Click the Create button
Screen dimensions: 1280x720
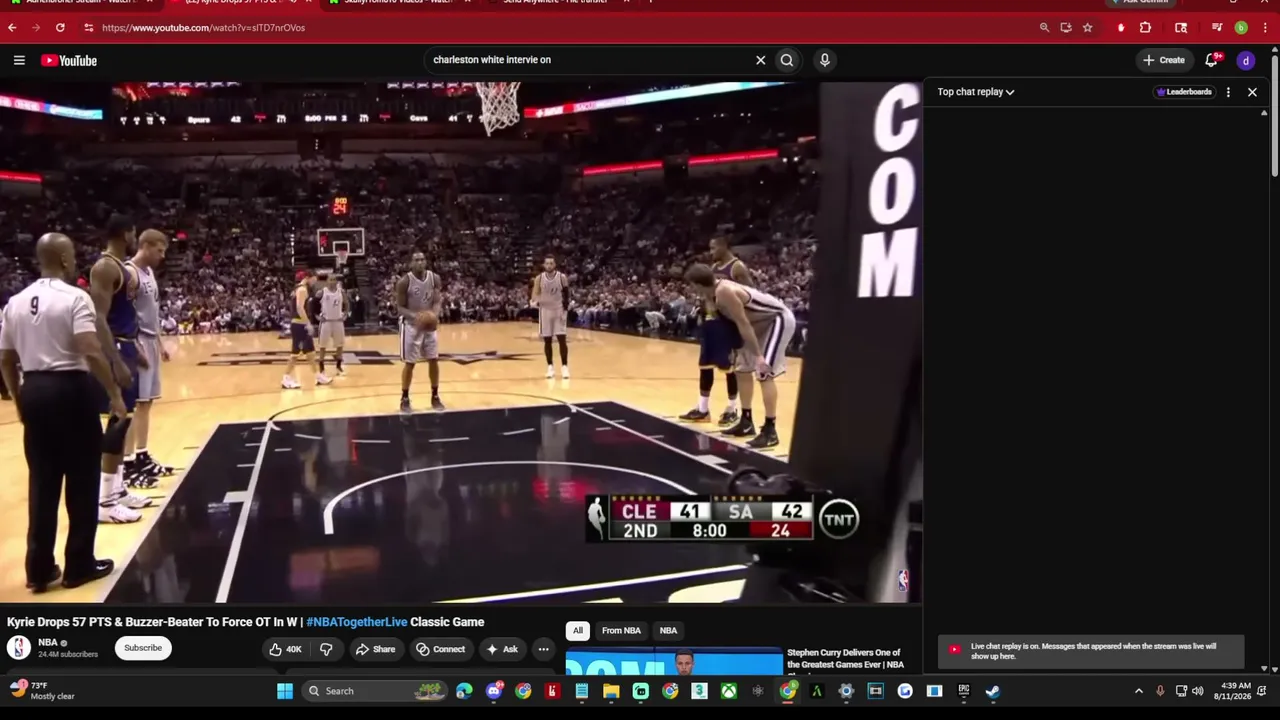click(x=1165, y=60)
